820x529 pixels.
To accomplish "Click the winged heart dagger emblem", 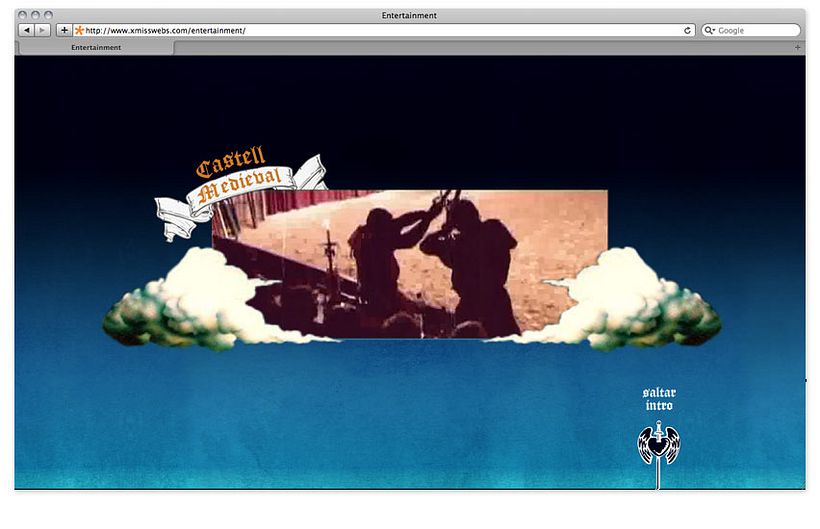I will click(x=658, y=444).
